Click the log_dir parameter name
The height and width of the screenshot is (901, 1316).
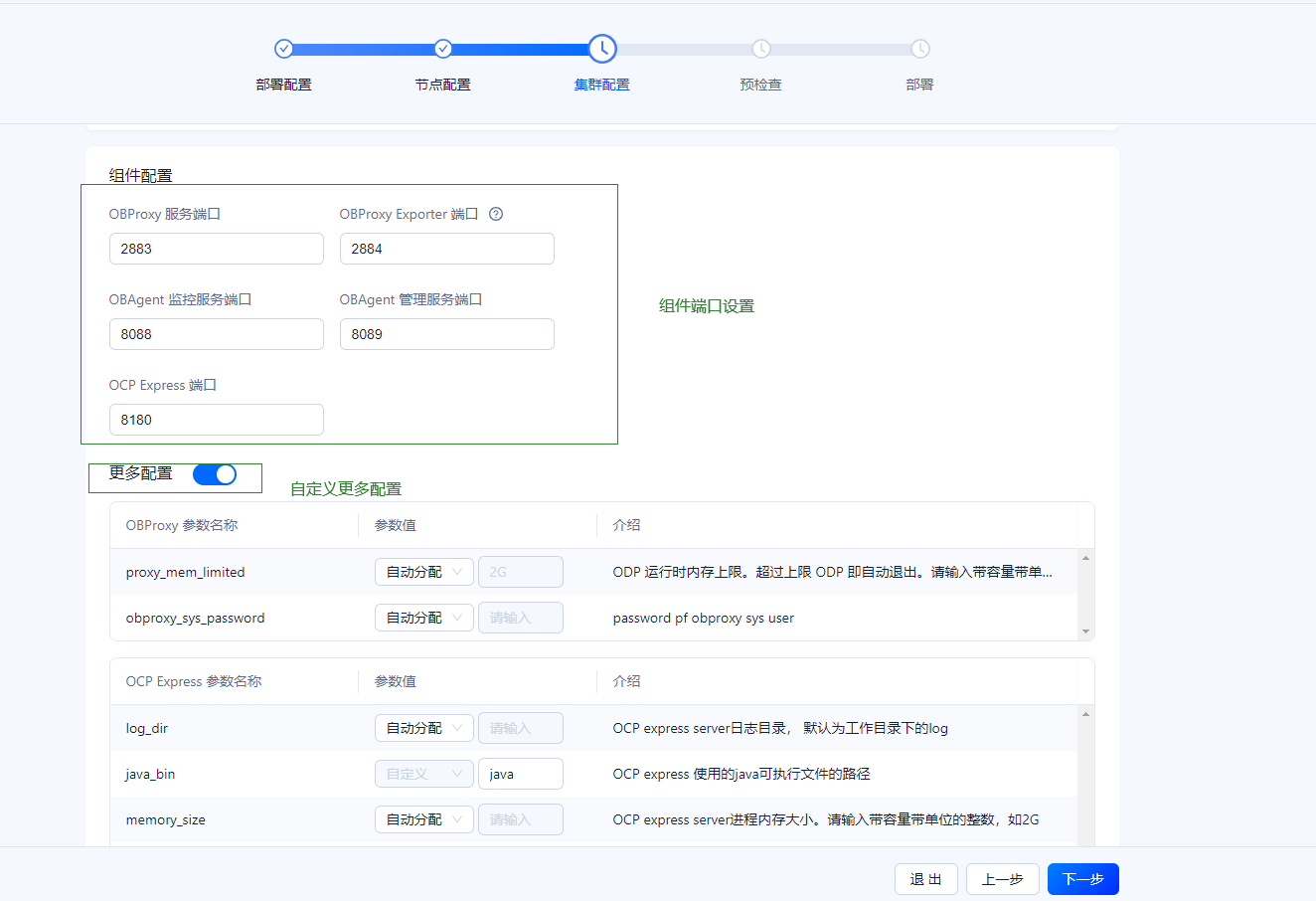tap(147, 728)
